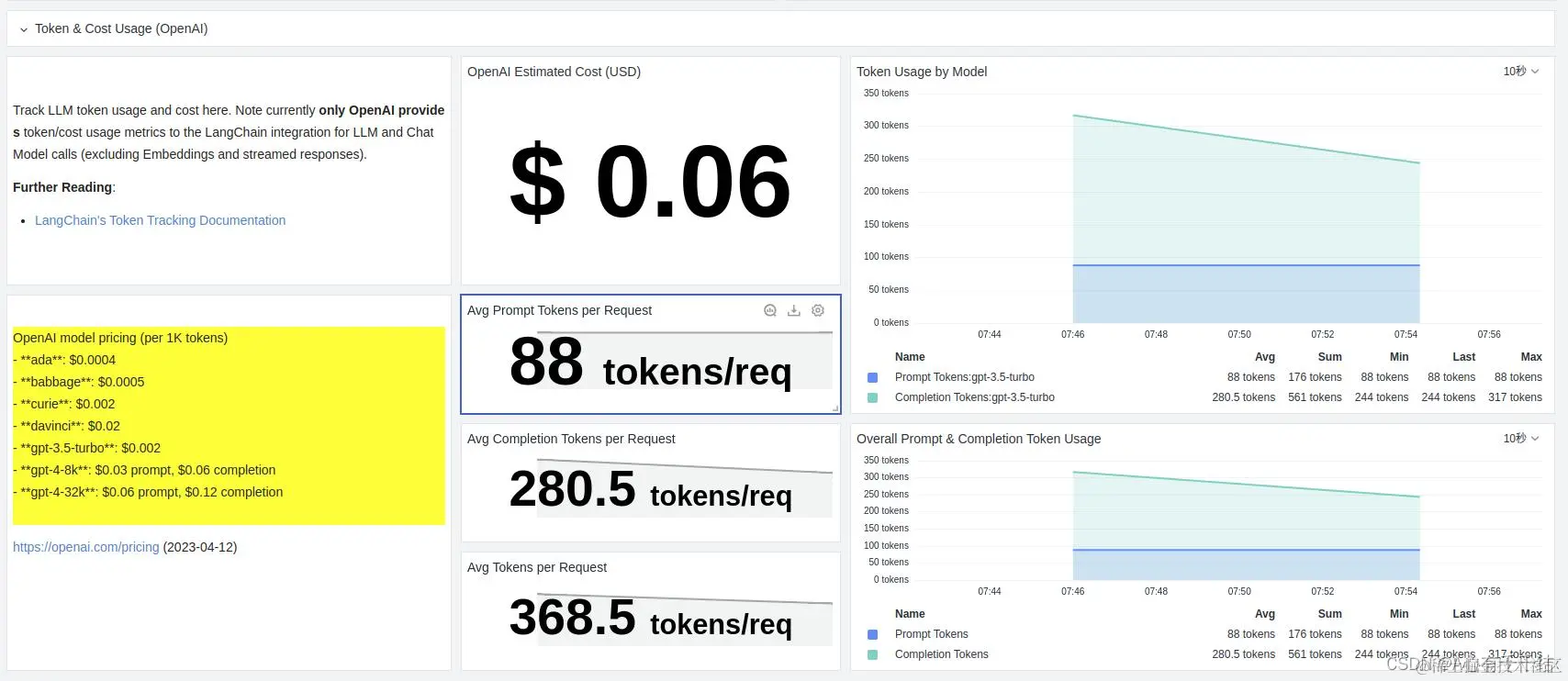Select the Completion Tokens legend series in Overall panel
This screenshot has width=1568, height=681.
pyautogui.click(x=942, y=654)
